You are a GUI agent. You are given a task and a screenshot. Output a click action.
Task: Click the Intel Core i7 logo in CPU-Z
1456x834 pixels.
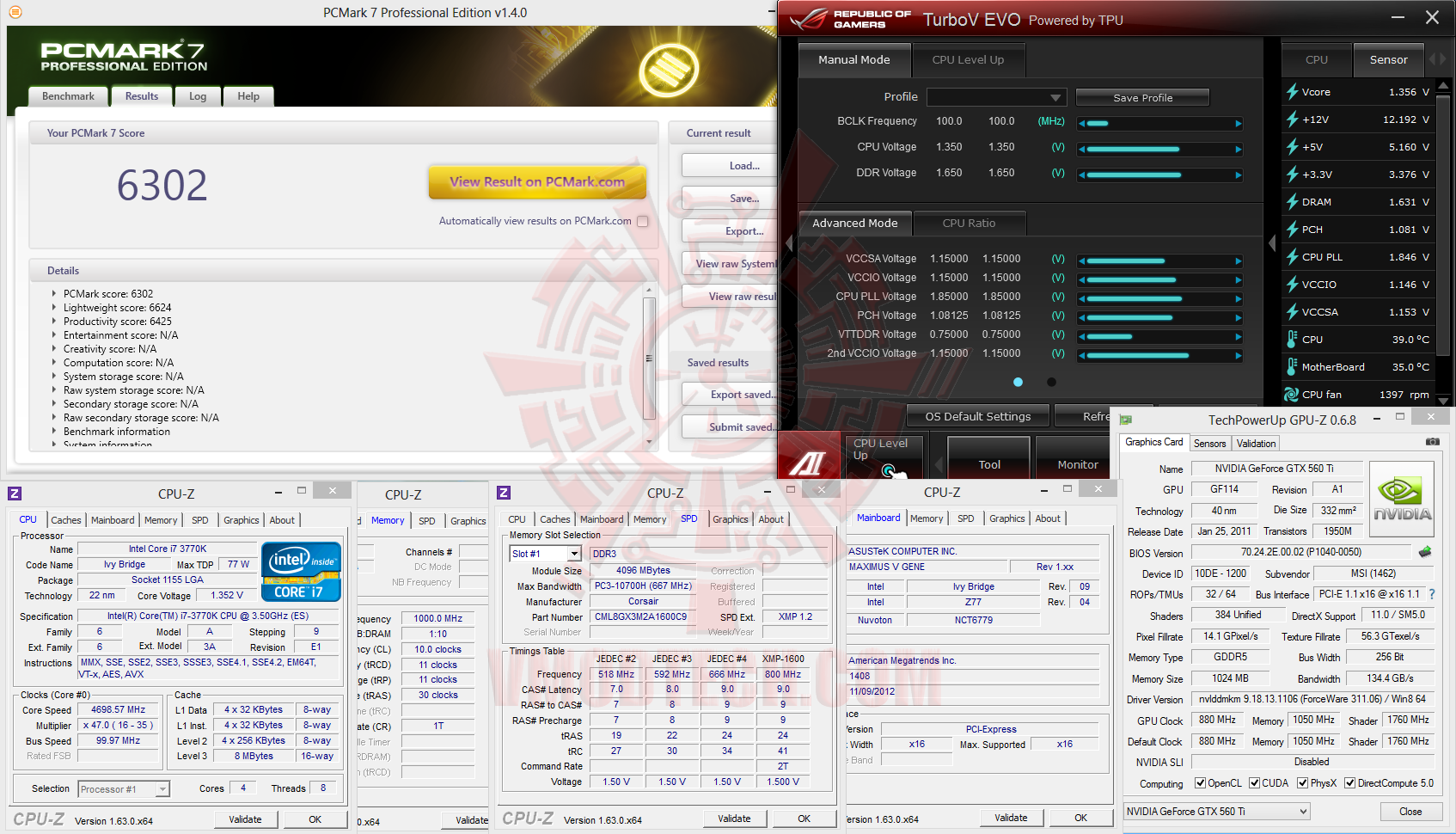coord(301,571)
